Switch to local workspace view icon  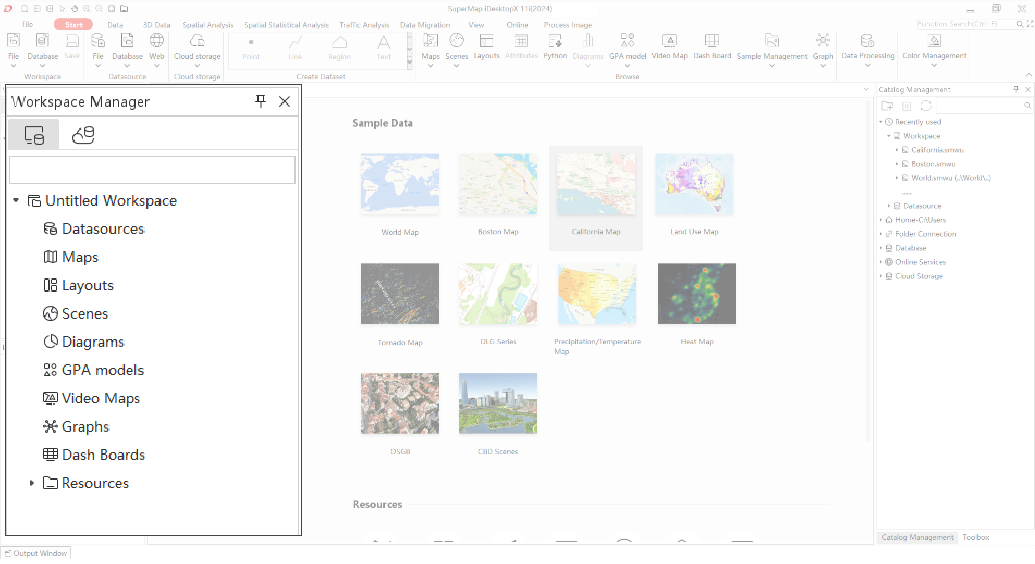34,135
